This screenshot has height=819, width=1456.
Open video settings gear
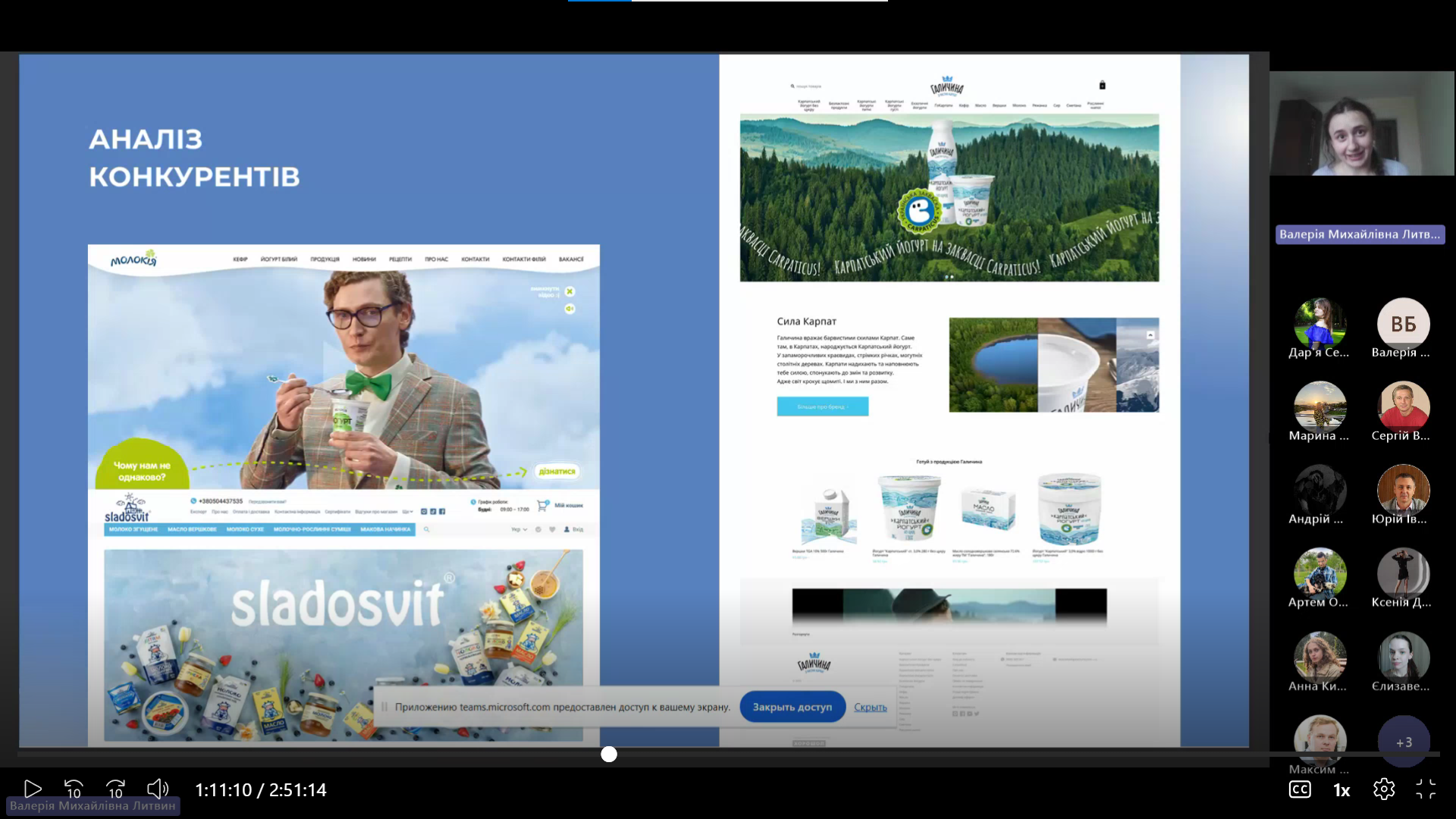[x=1384, y=789]
